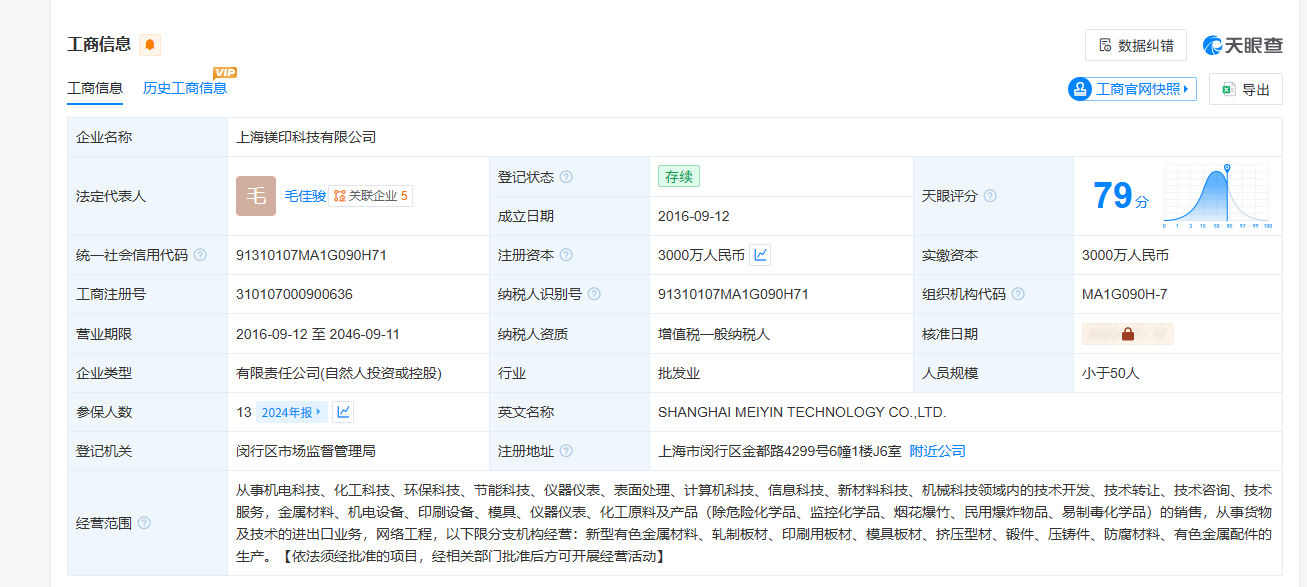Click the help icon next to 天眼评分
Viewport: 1307px width, 587px height.
(x=990, y=196)
